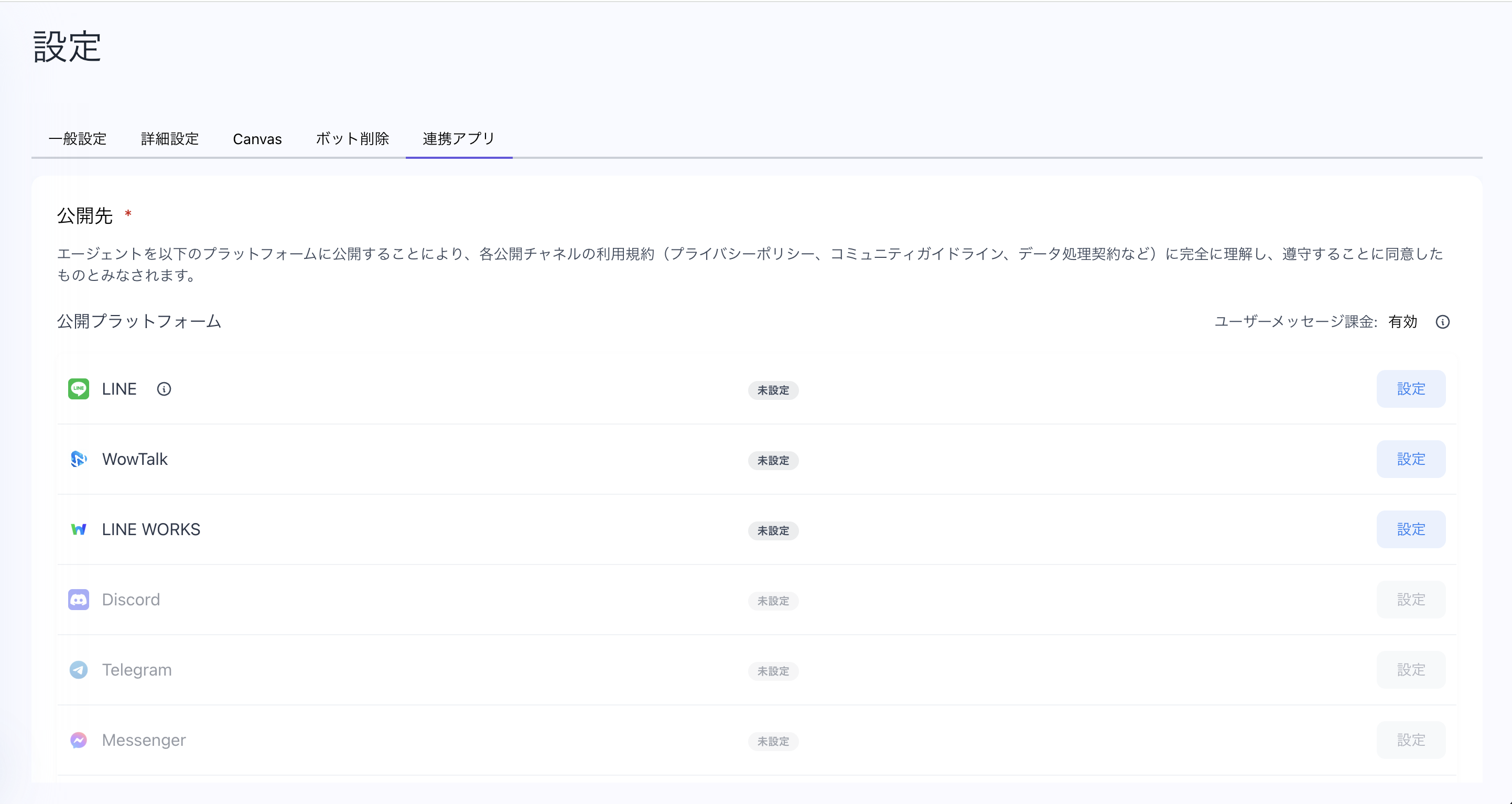Click the Discord icon
Image resolution: width=1512 pixels, height=804 pixels.
tap(79, 599)
